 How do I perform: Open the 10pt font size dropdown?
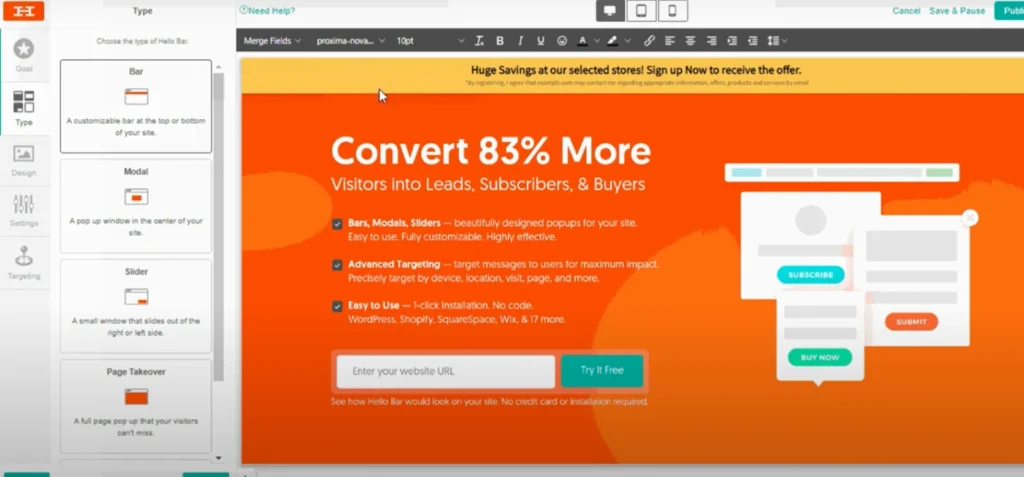430,41
